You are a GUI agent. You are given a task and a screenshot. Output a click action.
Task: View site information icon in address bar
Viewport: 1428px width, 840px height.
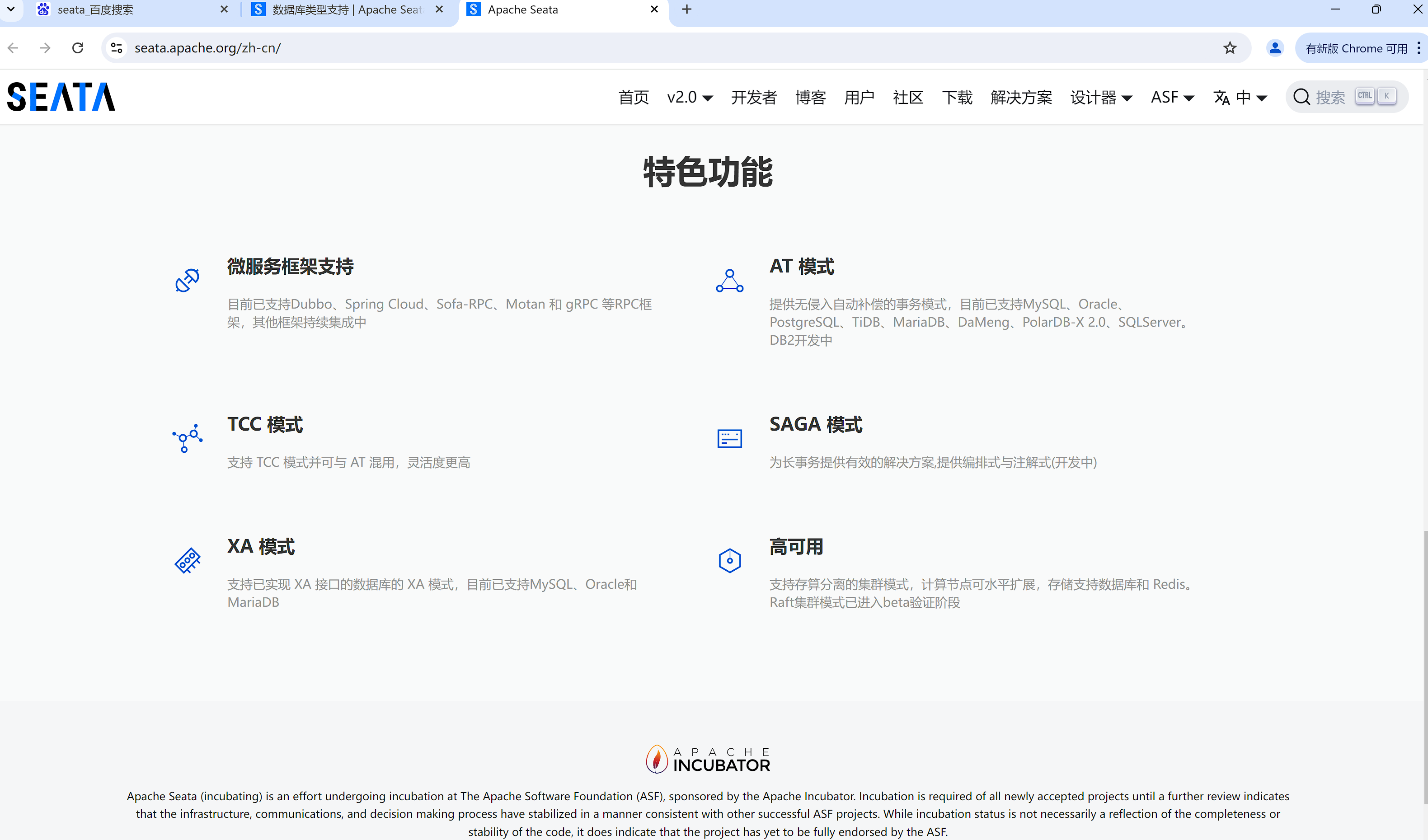[117, 48]
